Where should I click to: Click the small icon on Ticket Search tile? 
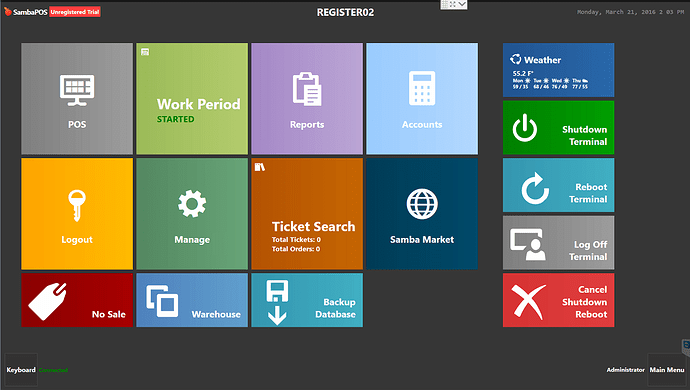pyautogui.click(x=260, y=167)
